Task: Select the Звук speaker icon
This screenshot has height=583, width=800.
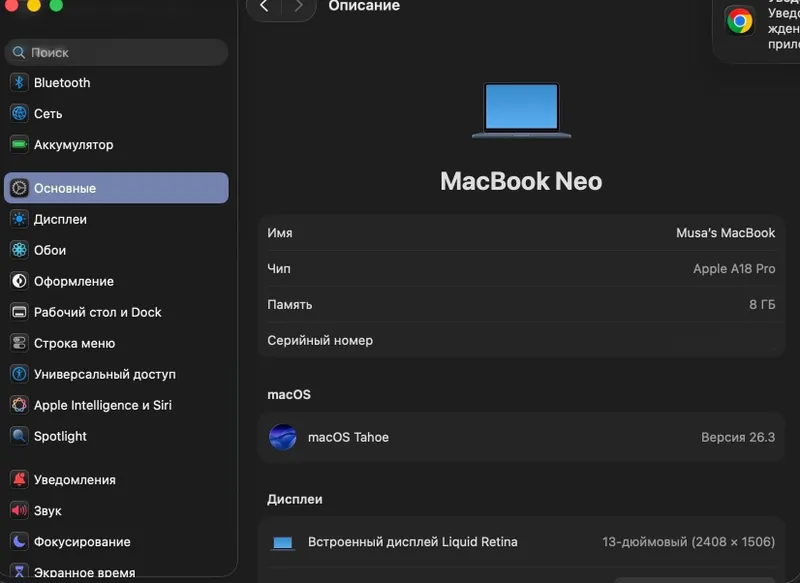Action: coord(19,511)
